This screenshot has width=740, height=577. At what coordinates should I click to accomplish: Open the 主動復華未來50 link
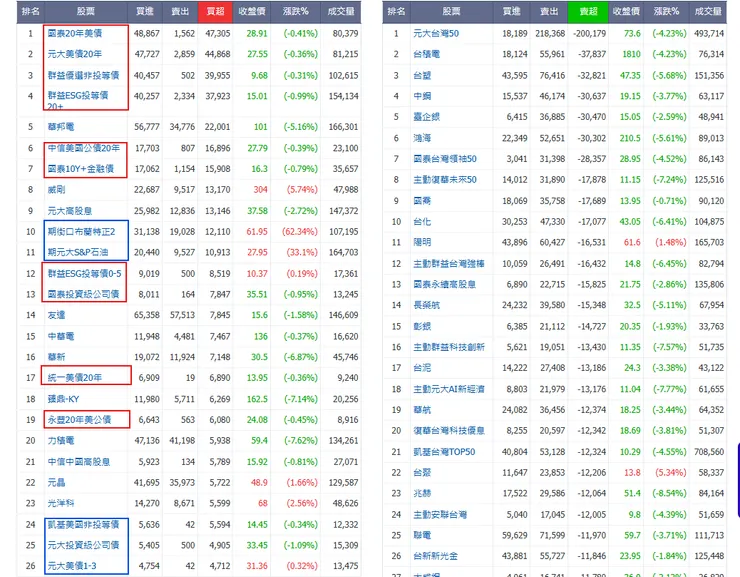coord(445,180)
